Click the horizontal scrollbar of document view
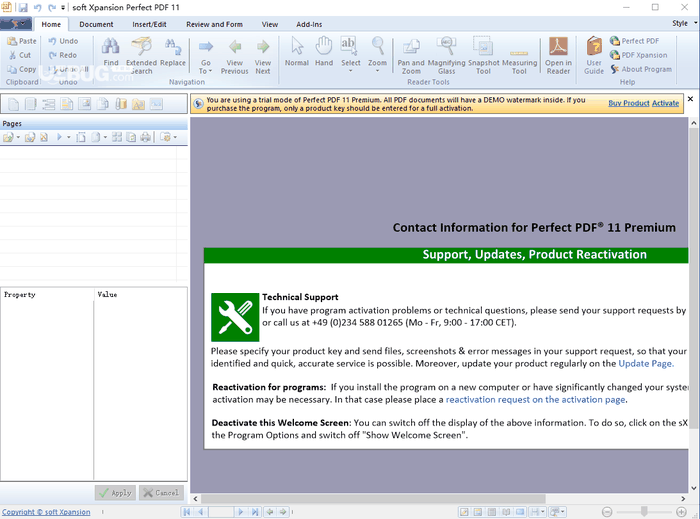This screenshot has height=519, width=700. tap(373, 498)
